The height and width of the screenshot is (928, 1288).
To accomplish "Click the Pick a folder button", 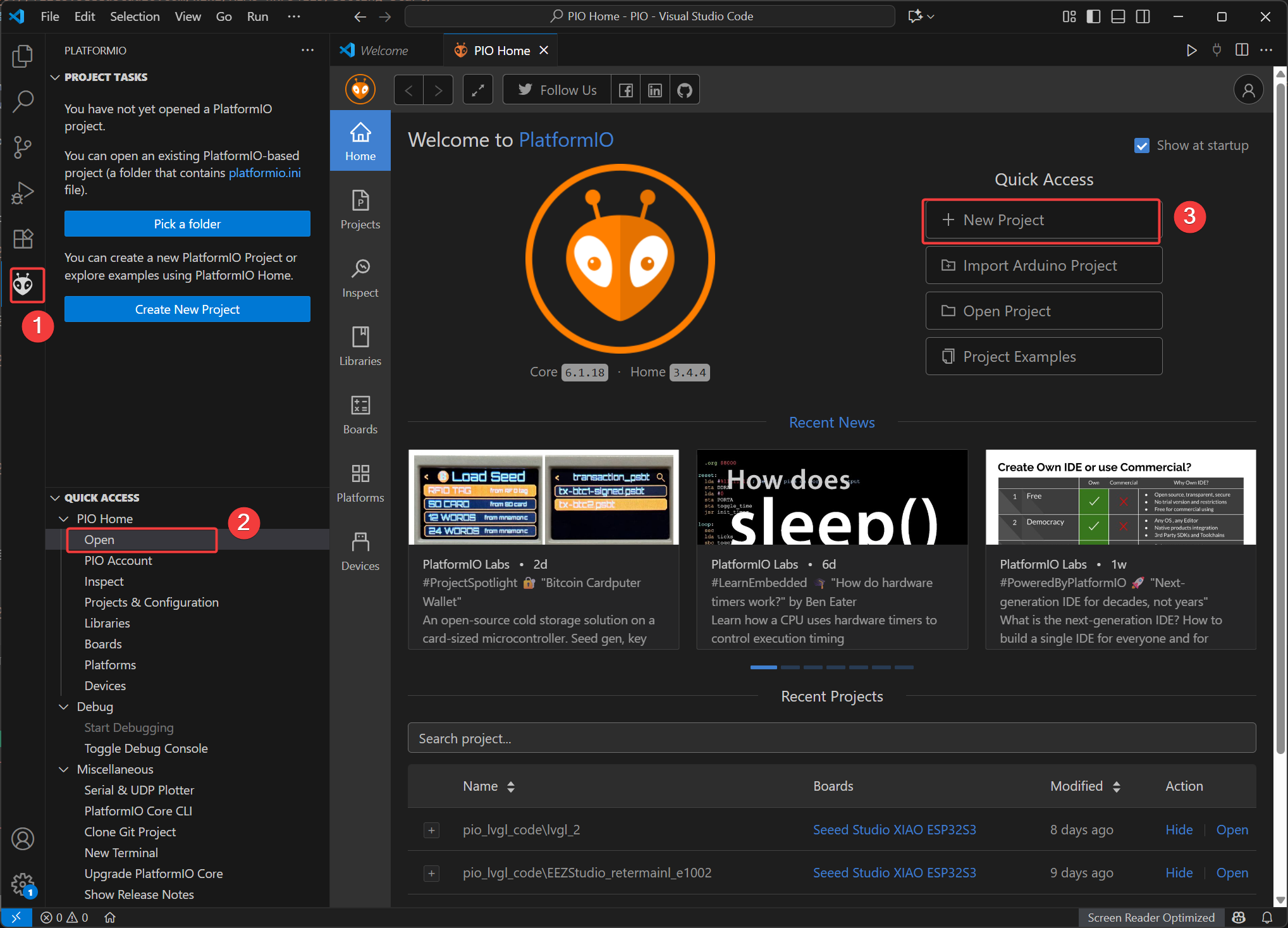I will point(187,224).
